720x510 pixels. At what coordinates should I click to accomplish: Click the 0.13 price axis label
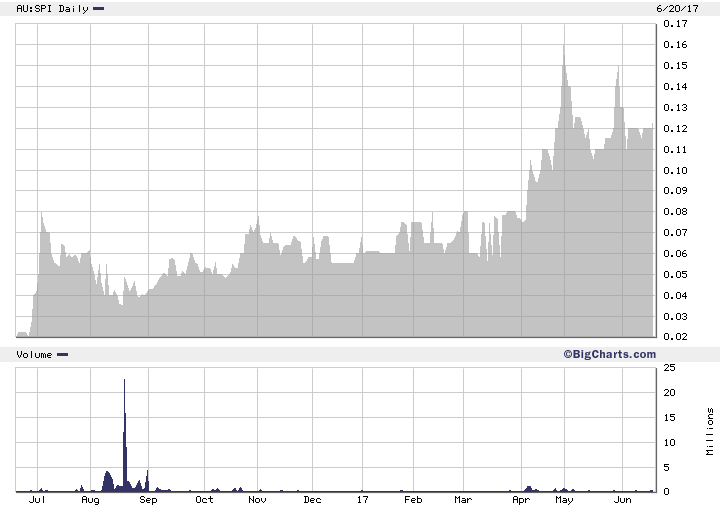[x=675, y=107]
